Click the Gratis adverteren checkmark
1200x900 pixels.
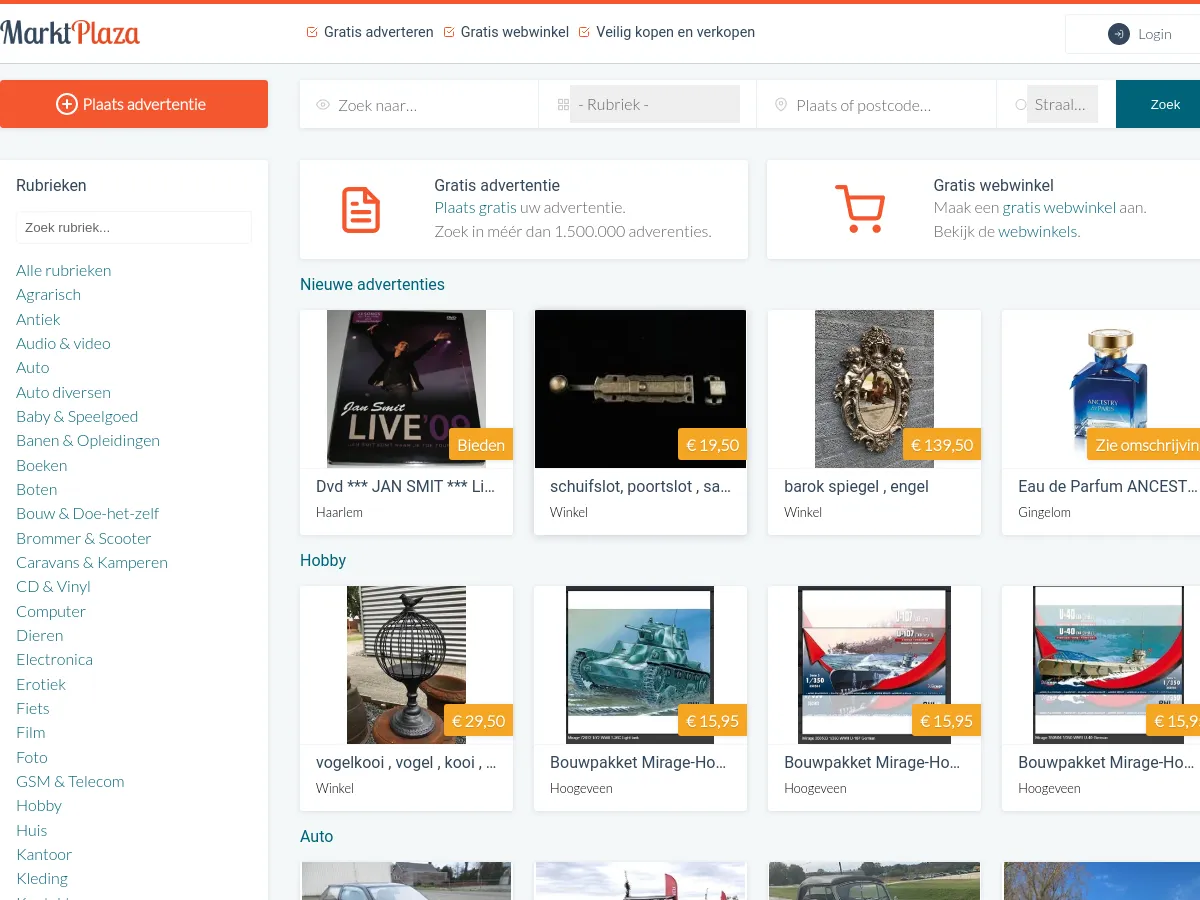click(312, 32)
